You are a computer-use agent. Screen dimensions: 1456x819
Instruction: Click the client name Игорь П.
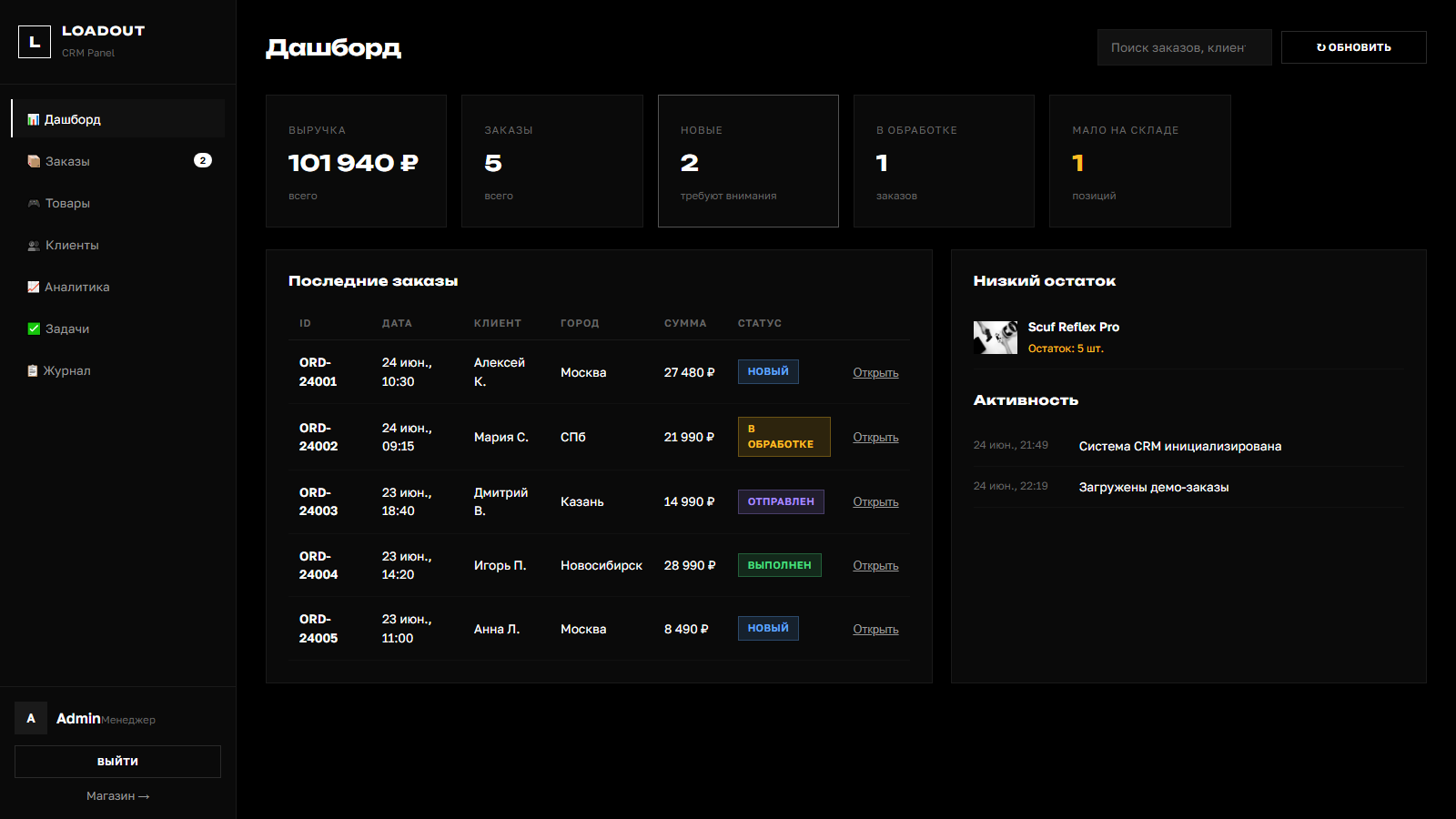coord(500,565)
